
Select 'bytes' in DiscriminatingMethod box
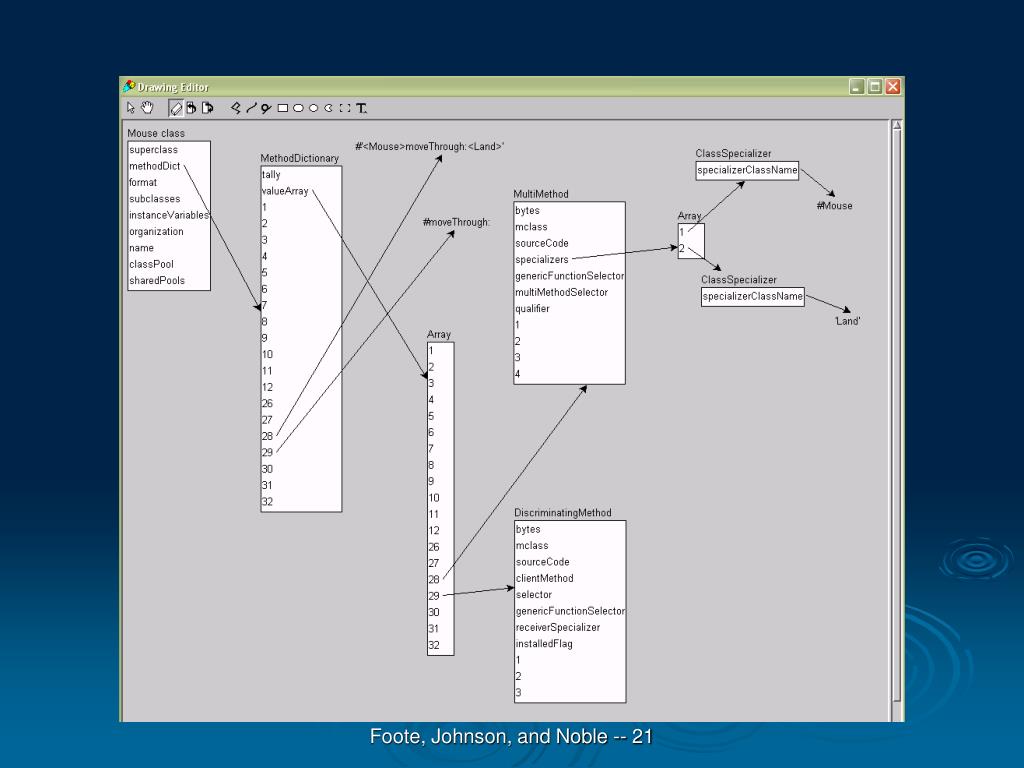coord(528,529)
